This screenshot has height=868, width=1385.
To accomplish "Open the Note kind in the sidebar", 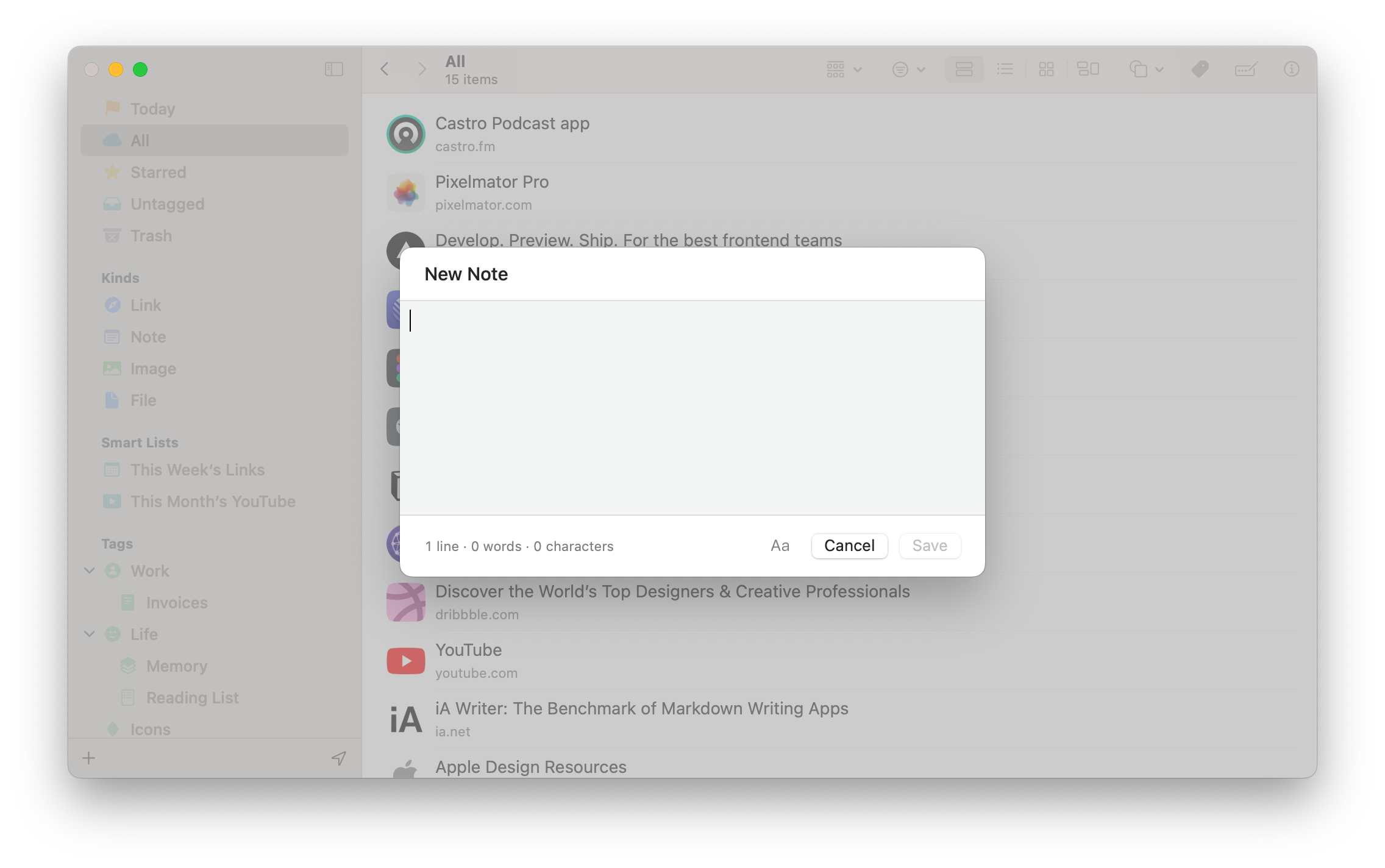I will (148, 337).
